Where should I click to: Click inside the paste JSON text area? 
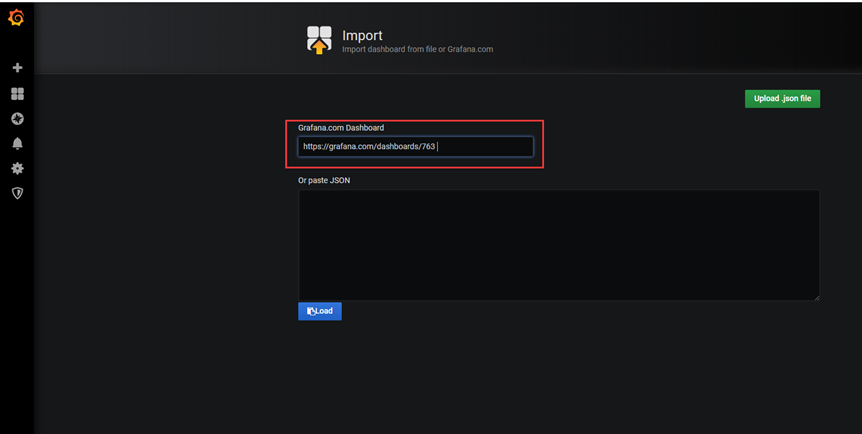point(559,245)
